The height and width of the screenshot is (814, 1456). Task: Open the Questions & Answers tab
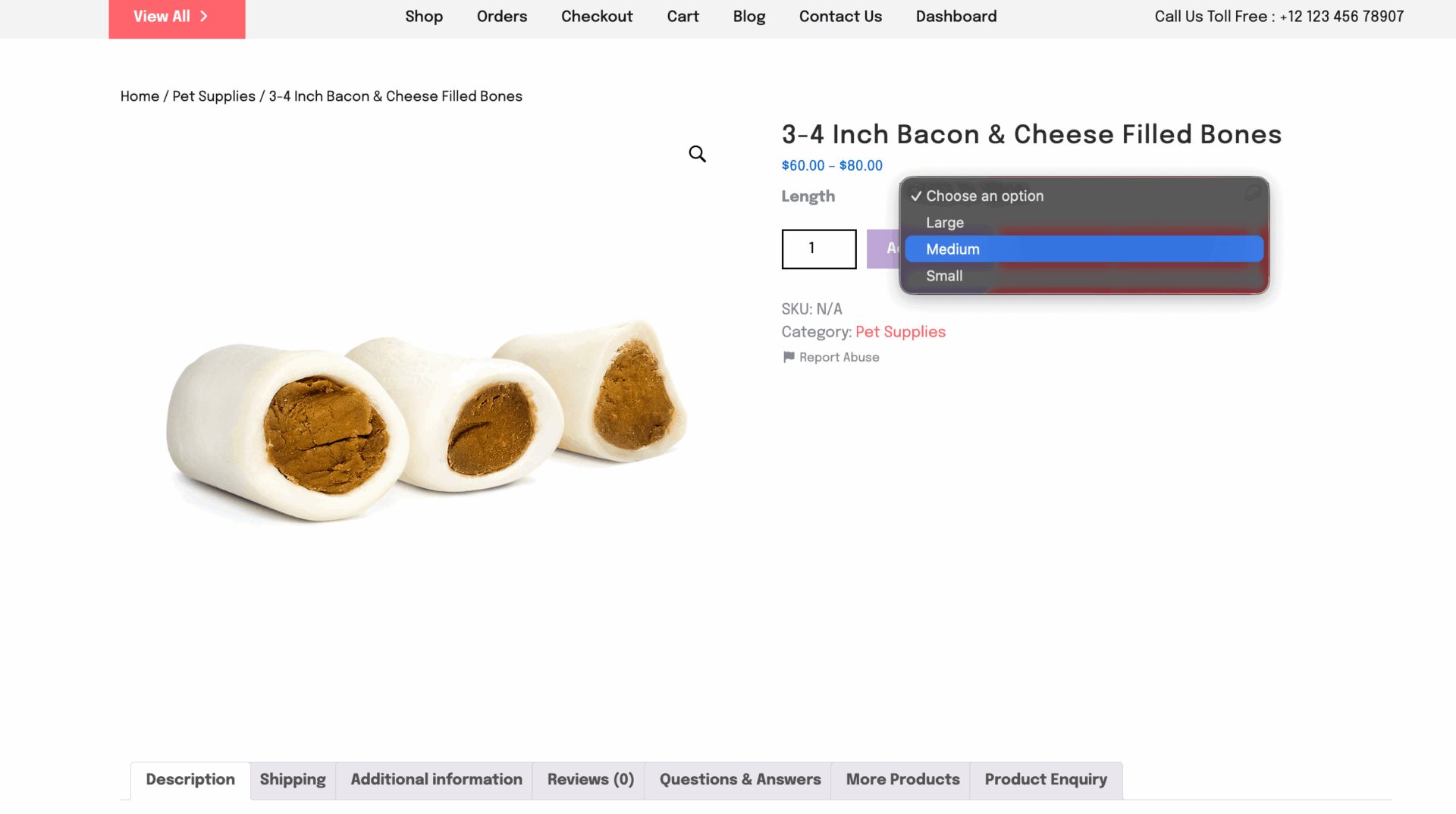click(x=739, y=780)
